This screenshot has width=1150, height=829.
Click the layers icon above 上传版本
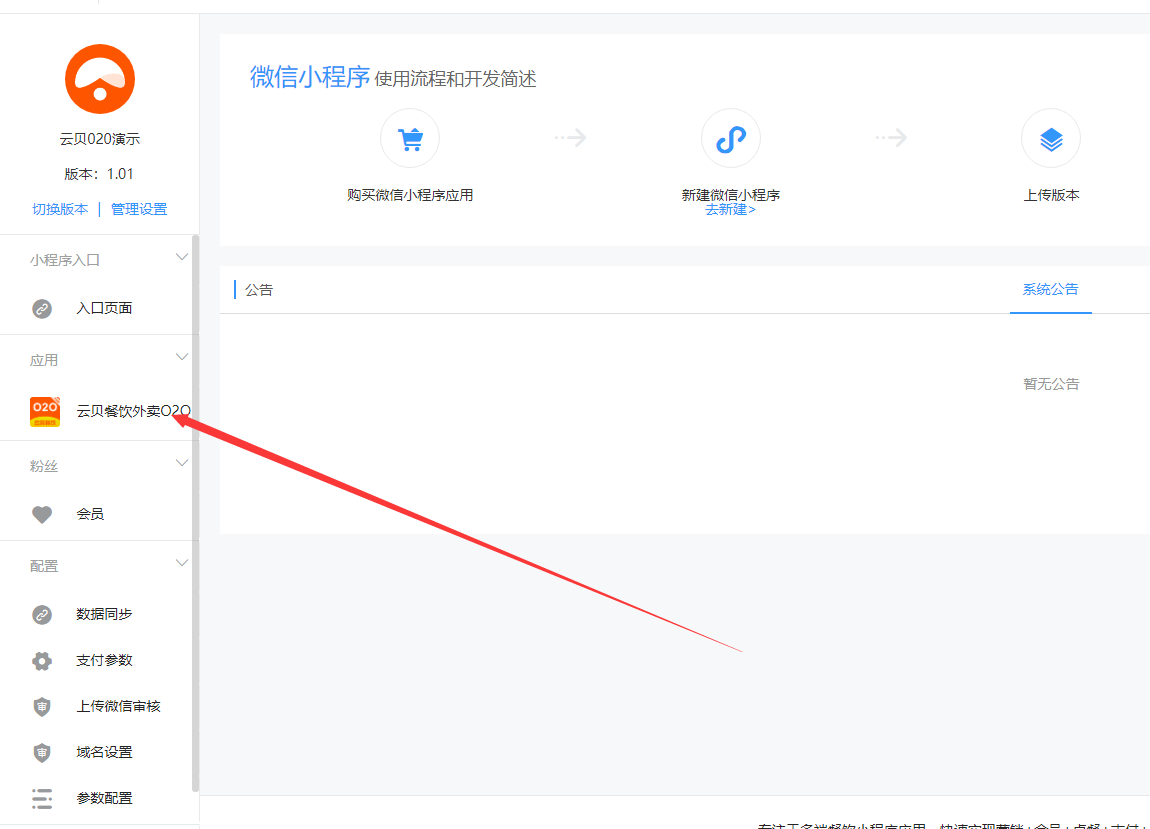pos(1051,138)
